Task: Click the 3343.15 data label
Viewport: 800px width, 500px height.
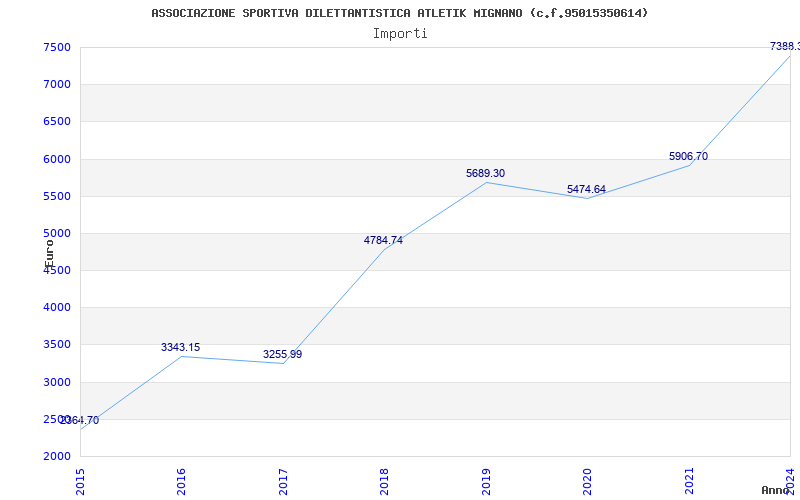Action: 181,347
